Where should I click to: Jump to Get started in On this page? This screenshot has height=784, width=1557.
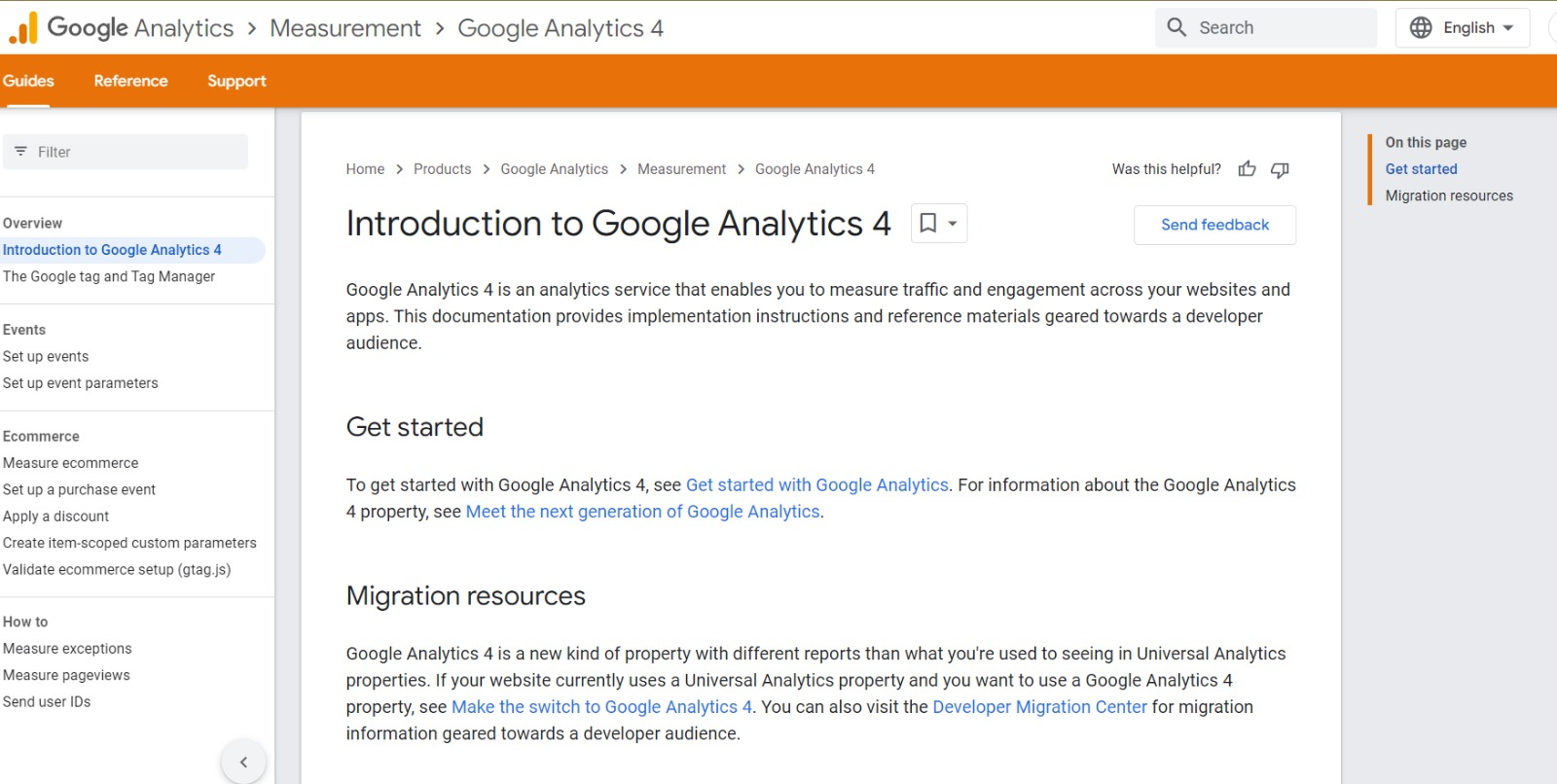pyautogui.click(x=1421, y=169)
